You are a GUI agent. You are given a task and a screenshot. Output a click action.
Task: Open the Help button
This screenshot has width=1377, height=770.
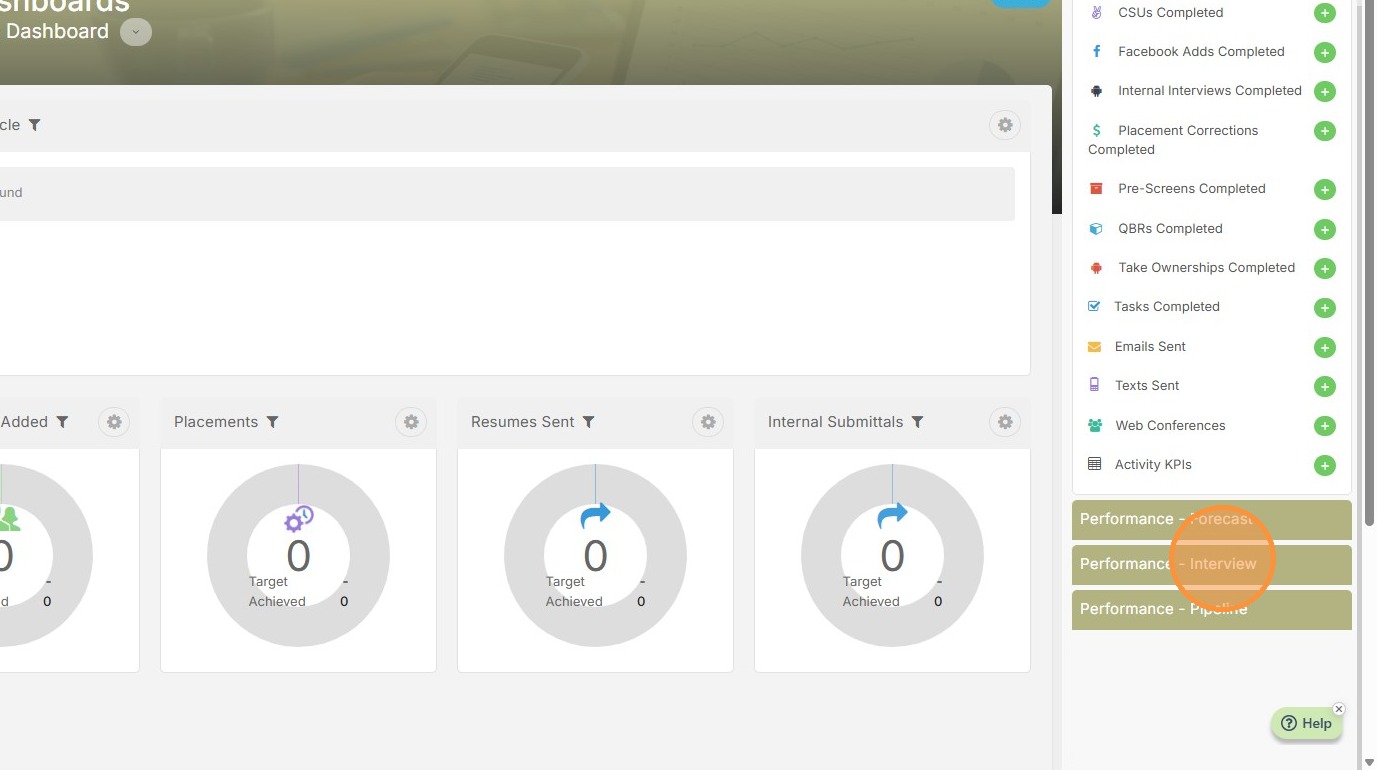coord(1306,724)
